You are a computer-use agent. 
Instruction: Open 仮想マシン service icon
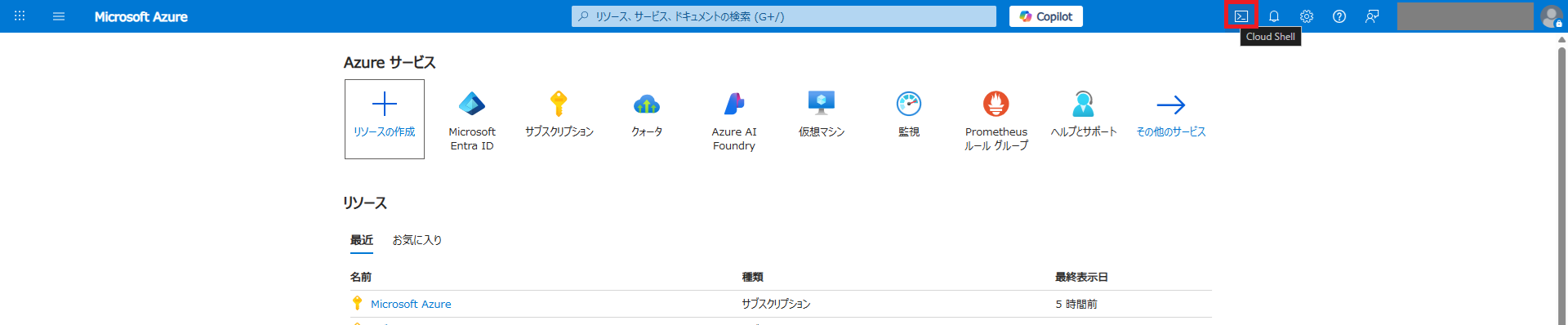(x=822, y=103)
